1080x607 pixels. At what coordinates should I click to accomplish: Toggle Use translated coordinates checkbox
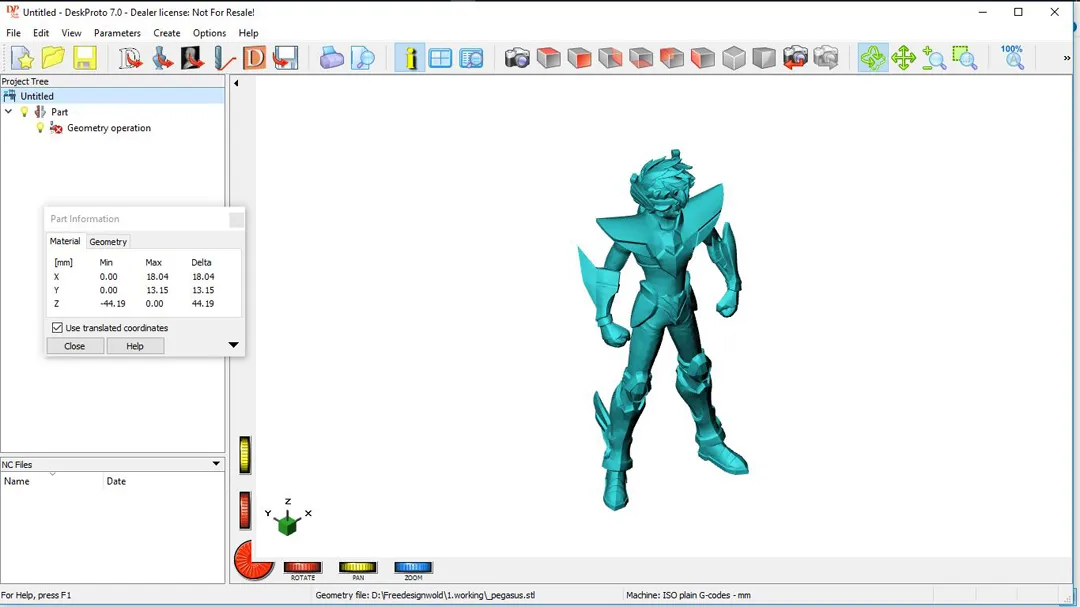[x=57, y=328]
